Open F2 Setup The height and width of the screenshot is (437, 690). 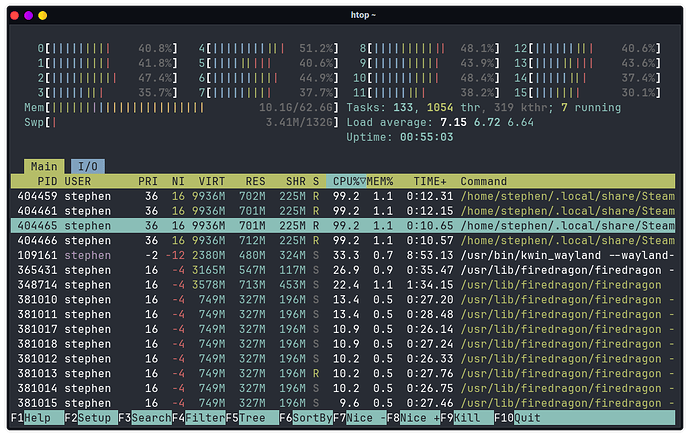click(91, 418)
